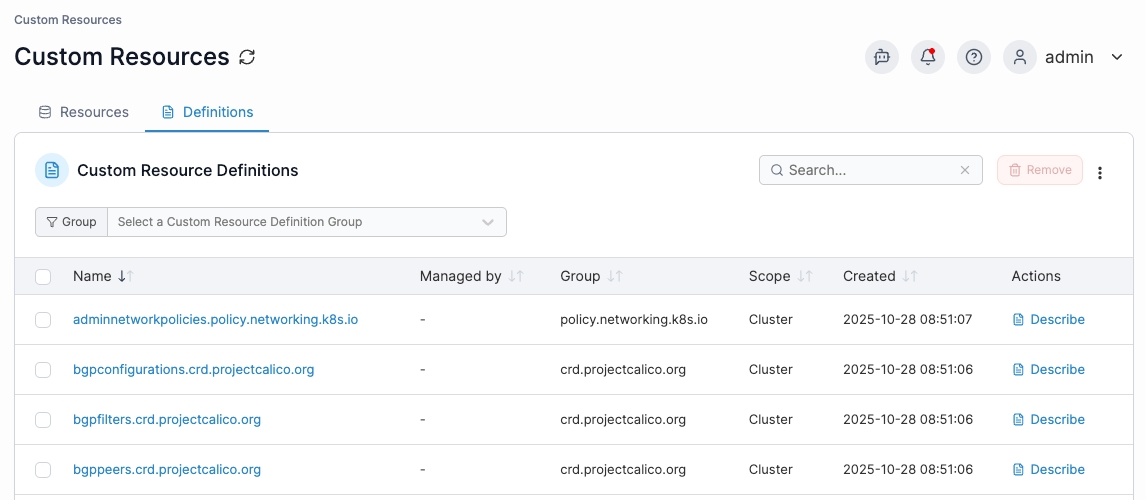
Task: Select the bgpfilters.crd.projectcalico.org row checkbox
Action: 43,420
